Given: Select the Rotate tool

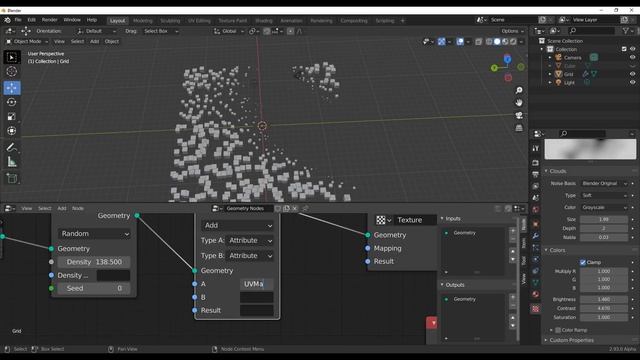Looking at the screenshot, I should pos(12,102).
